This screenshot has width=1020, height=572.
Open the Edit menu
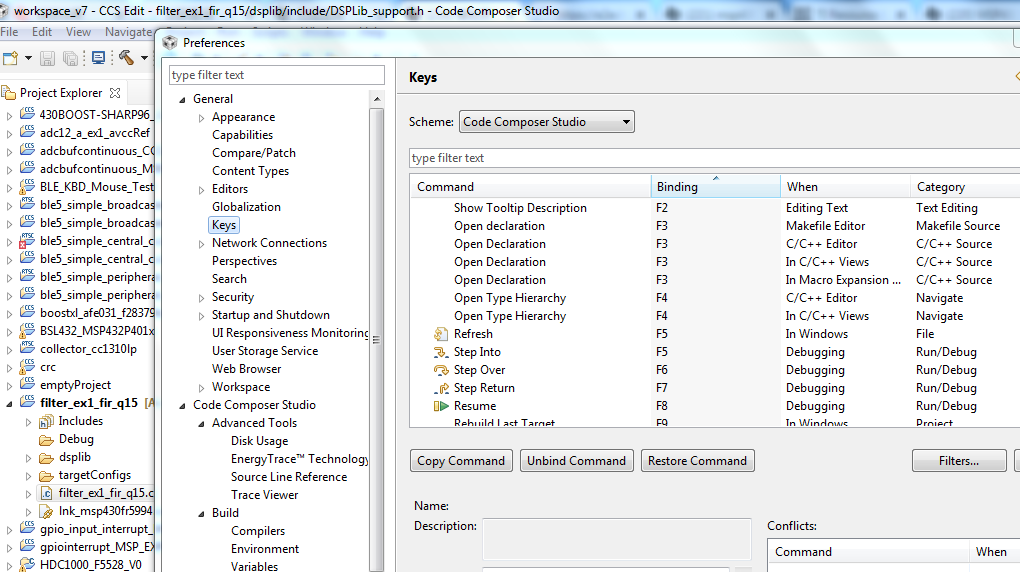pos(42,32)
